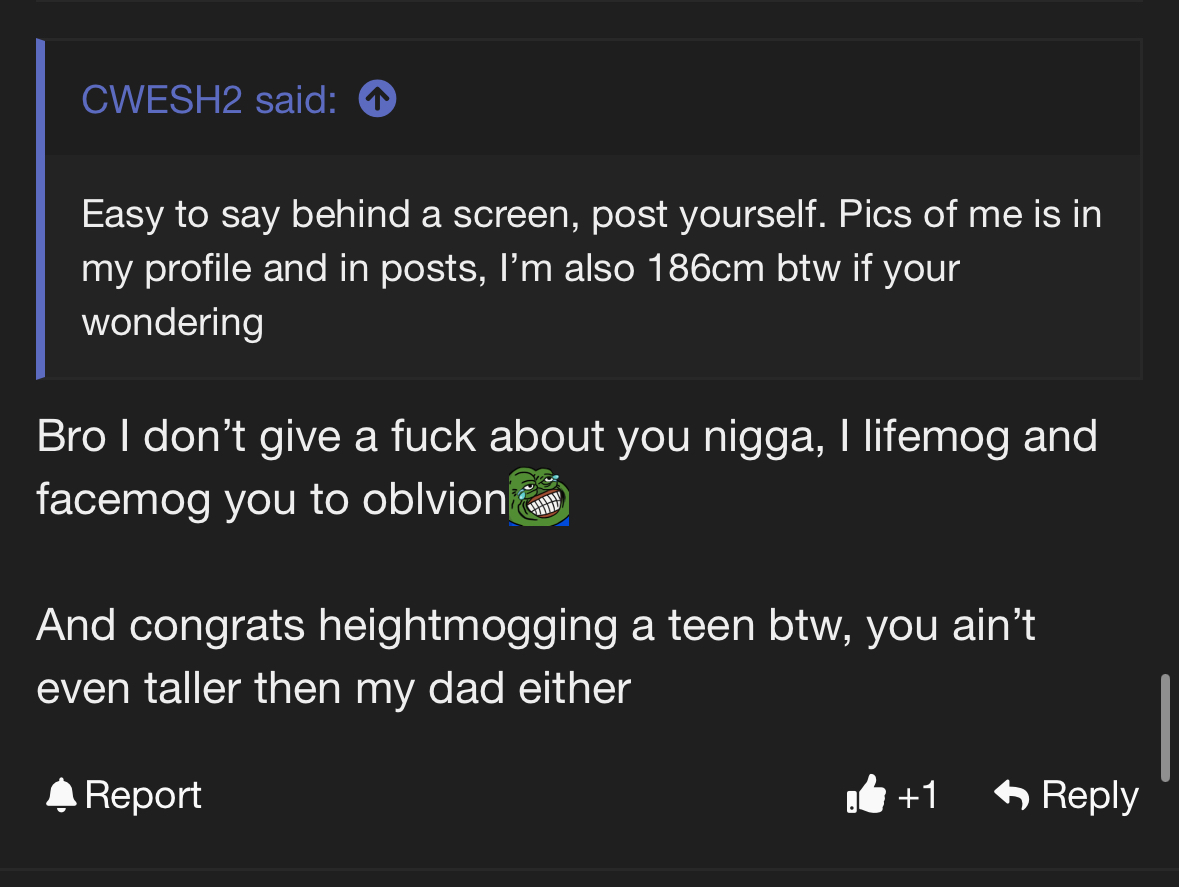Click the bell icon next to Report
The width and height of the screenshot is (1179, 887).
pos(62,795)
